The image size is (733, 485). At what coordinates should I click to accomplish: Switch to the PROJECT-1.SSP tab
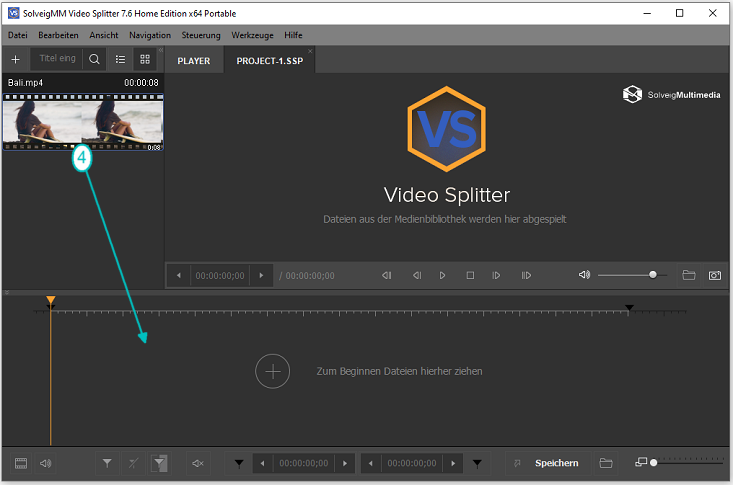pyautogui.click(x=269, y=61)
